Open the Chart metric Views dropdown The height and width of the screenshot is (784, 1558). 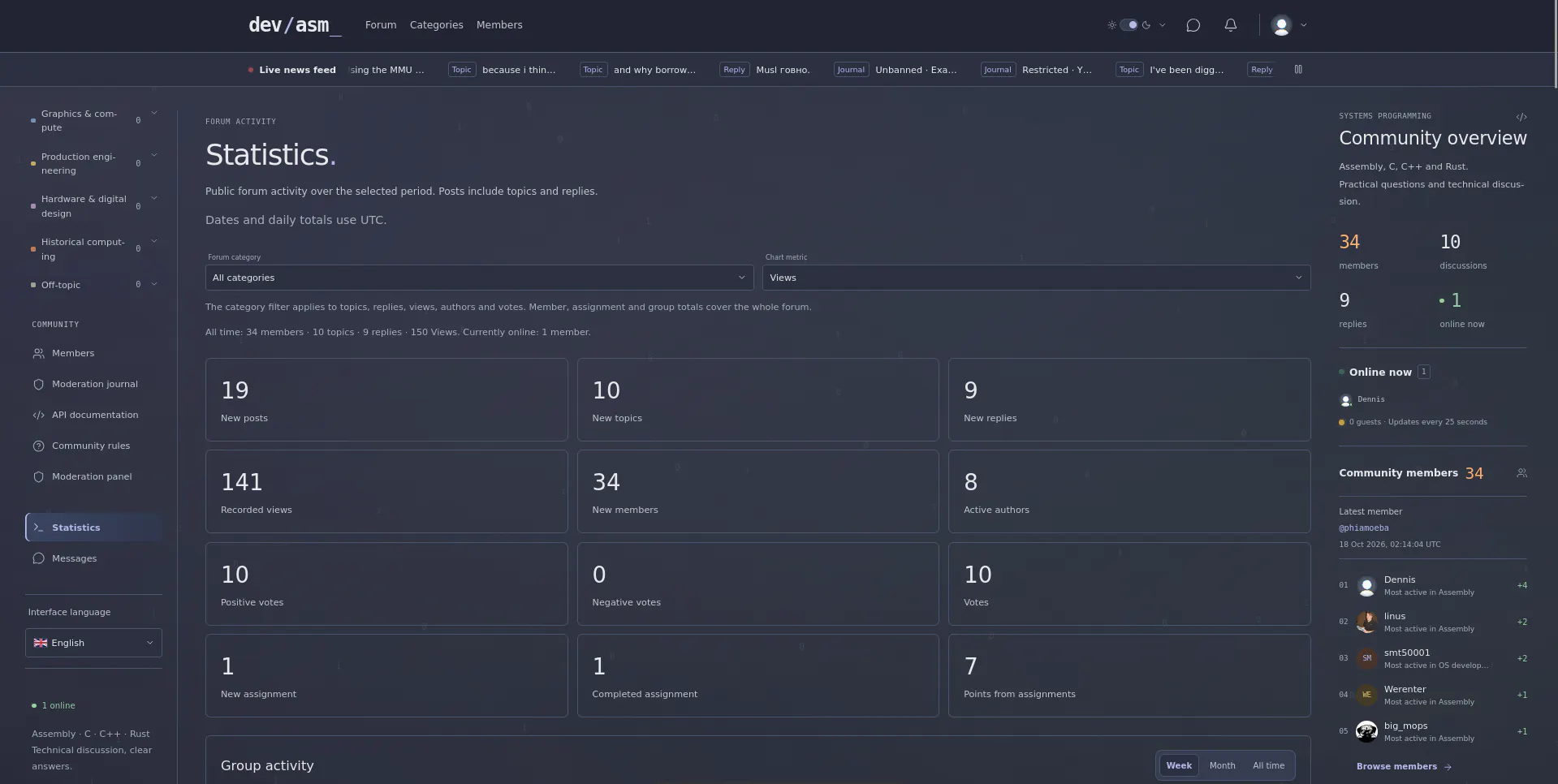tap(1036, 278)
